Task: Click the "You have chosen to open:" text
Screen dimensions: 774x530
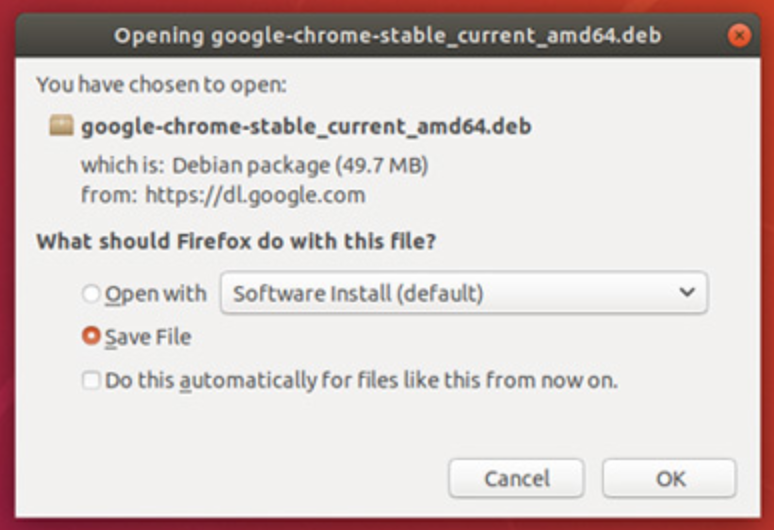Action: tap(161, 84)
